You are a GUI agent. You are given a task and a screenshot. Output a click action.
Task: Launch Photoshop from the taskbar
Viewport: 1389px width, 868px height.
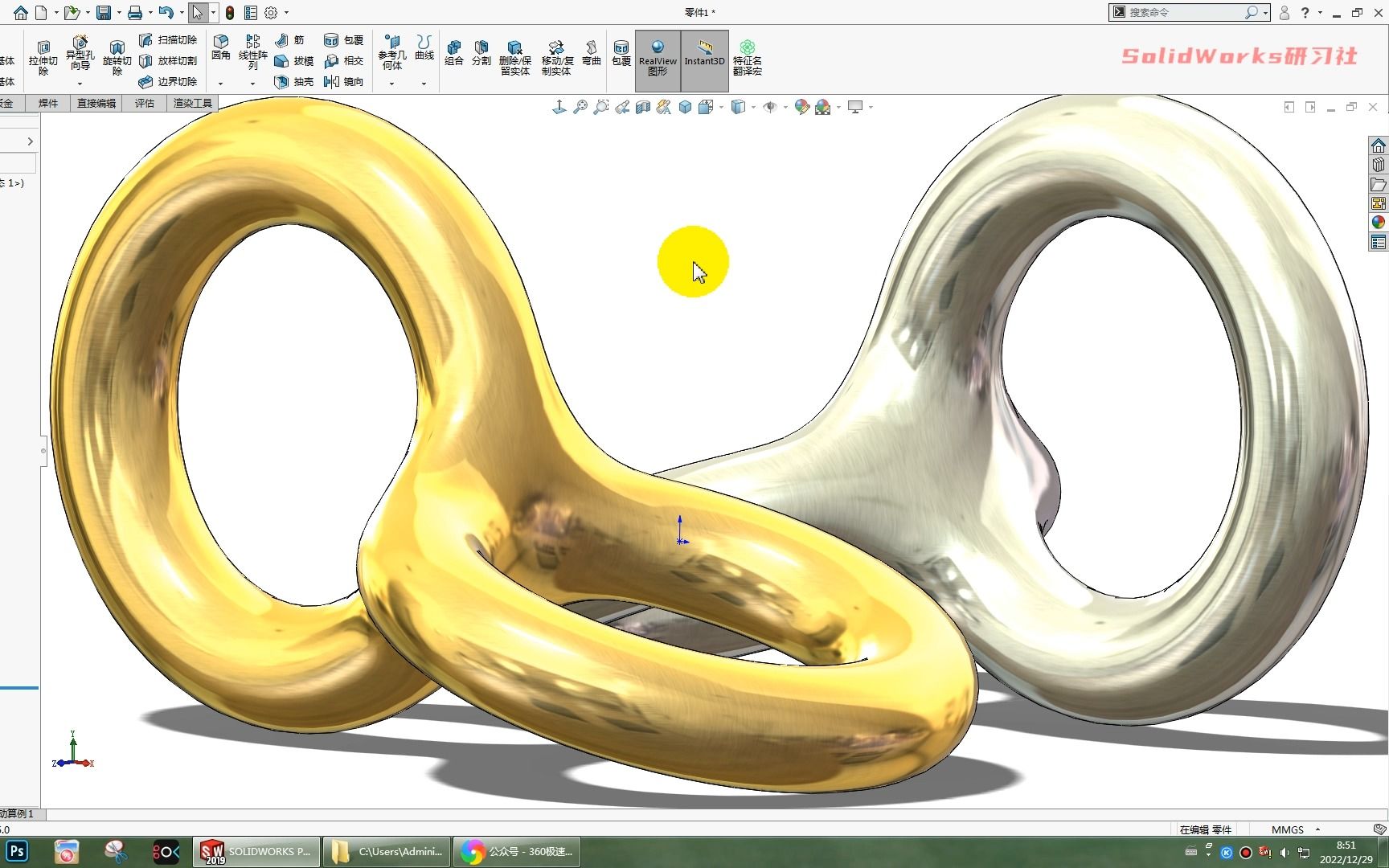coord(18,852)
